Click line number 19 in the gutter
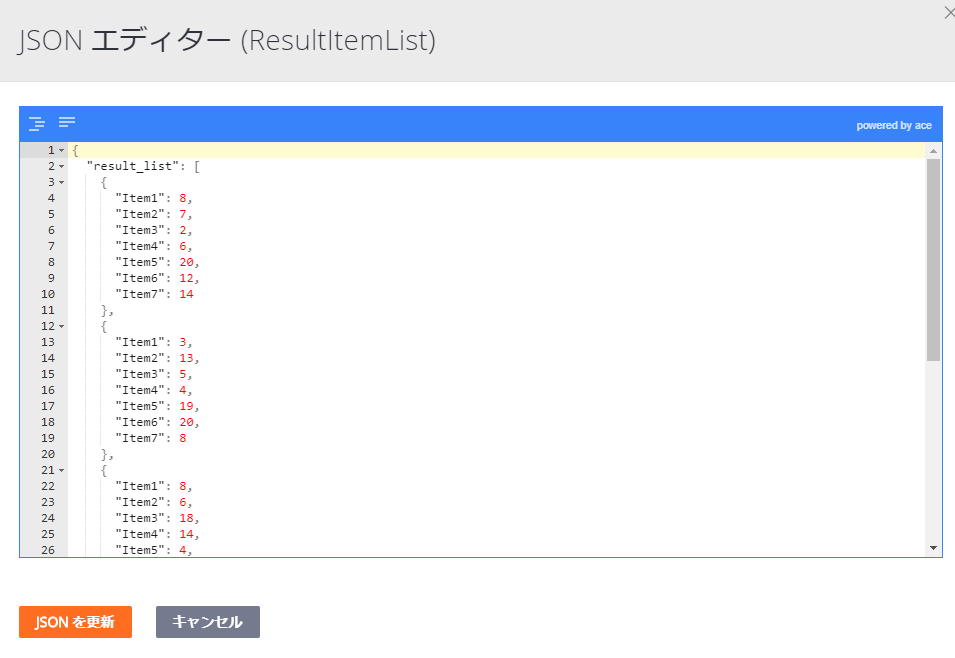 48,438
